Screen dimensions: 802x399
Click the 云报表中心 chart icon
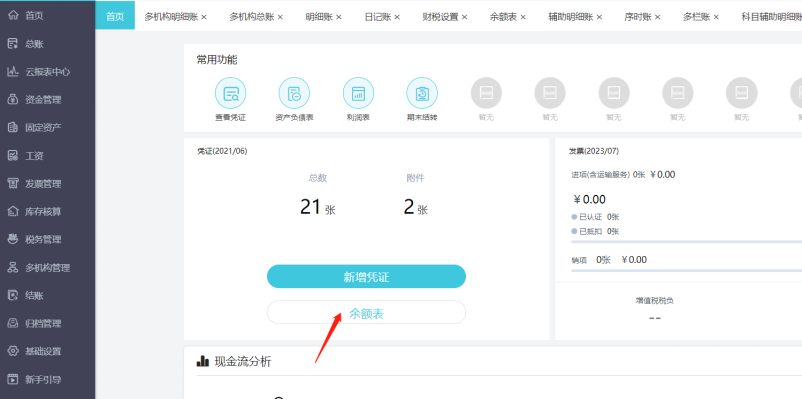13,72
